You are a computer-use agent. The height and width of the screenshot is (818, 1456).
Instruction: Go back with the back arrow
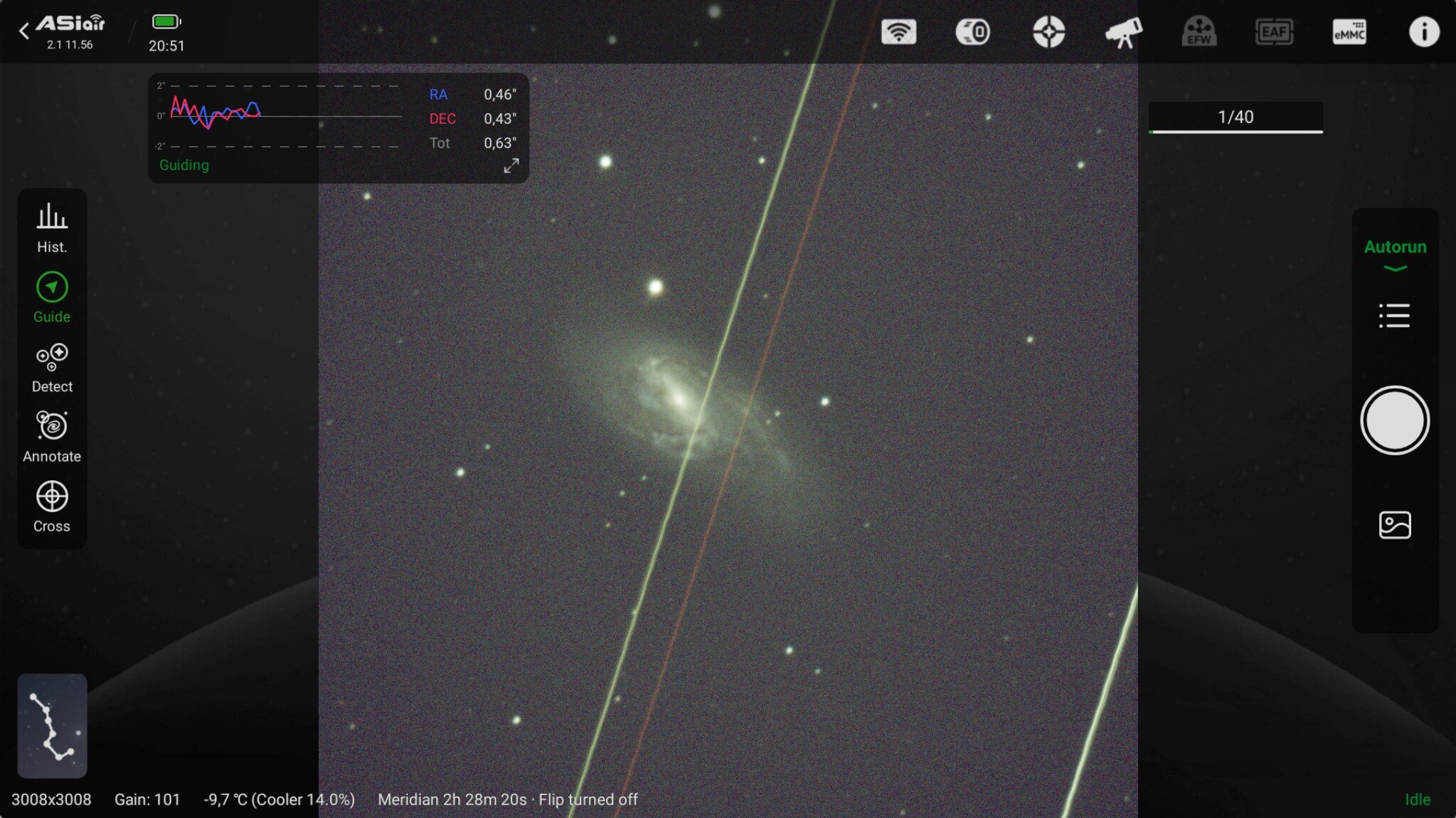tap(23, 31)
